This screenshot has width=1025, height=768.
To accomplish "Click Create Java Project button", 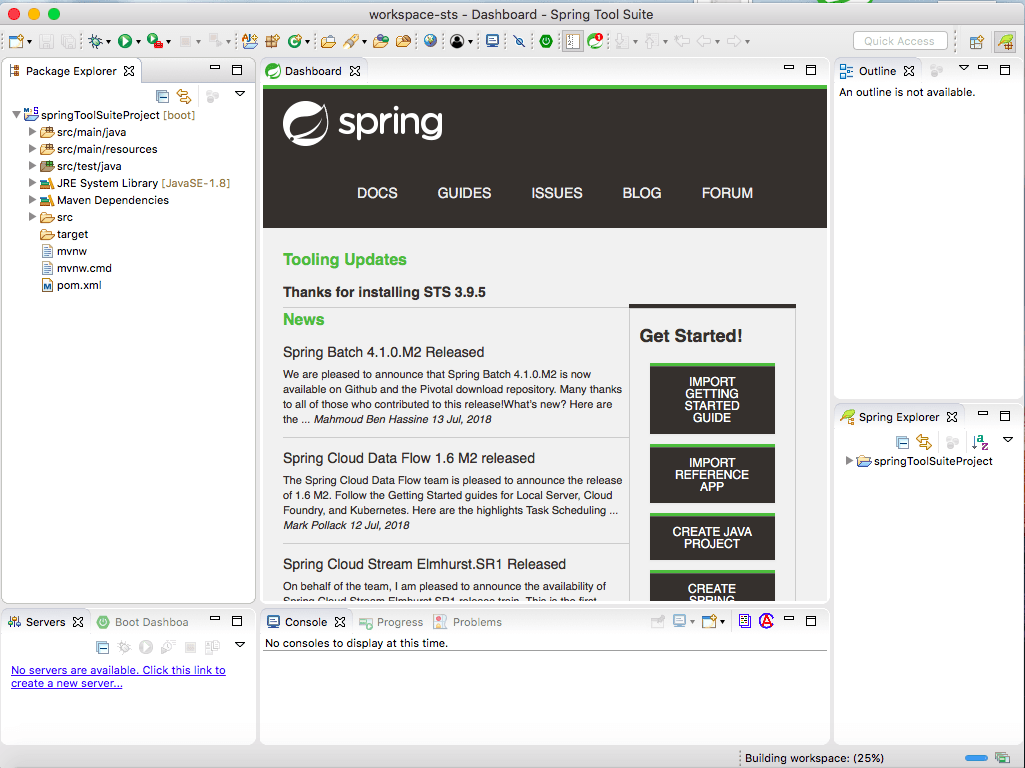I will click(712, 537).
